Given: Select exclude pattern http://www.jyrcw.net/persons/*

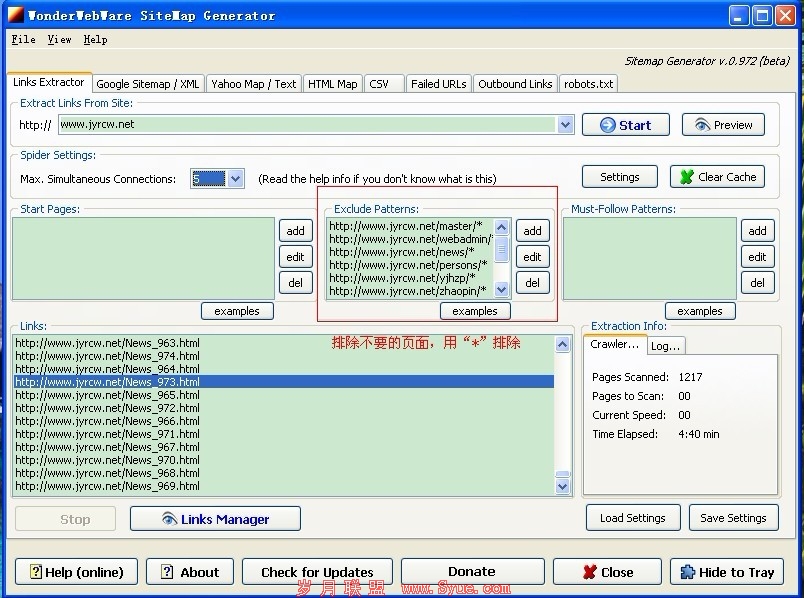Looking at the screenshot, I should (x=408, y=265).
